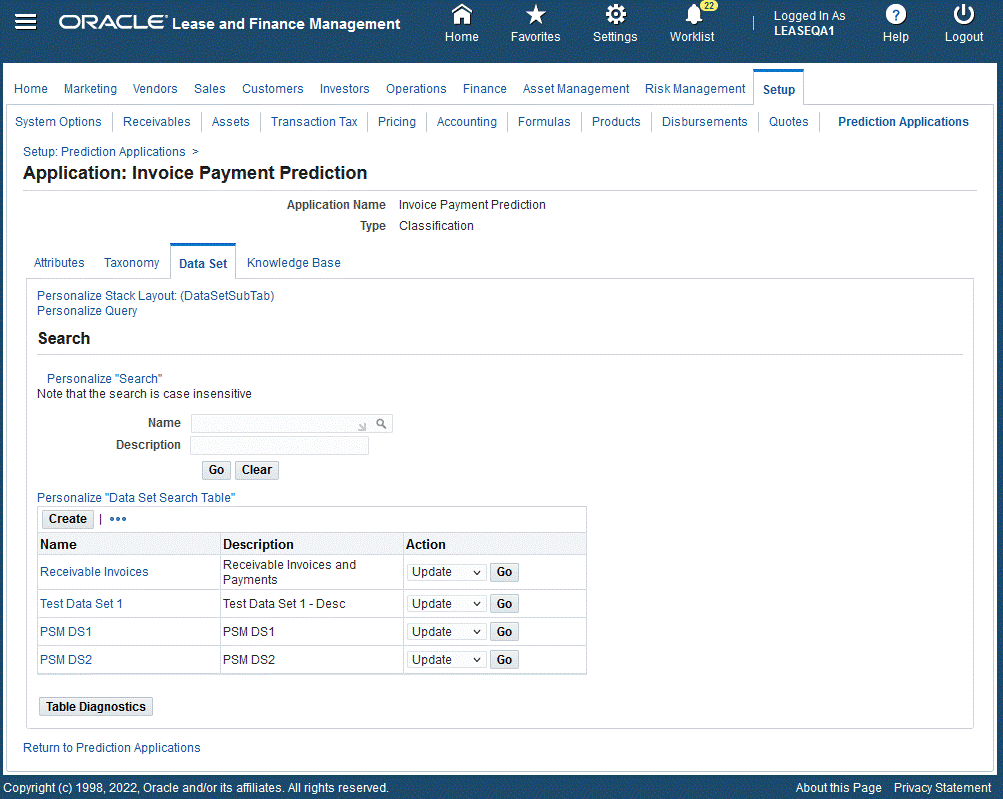Image resolution: width=1003 pixels, height=799 pixels.
Task: Open the PSM DS1 link
Action: 66,632
